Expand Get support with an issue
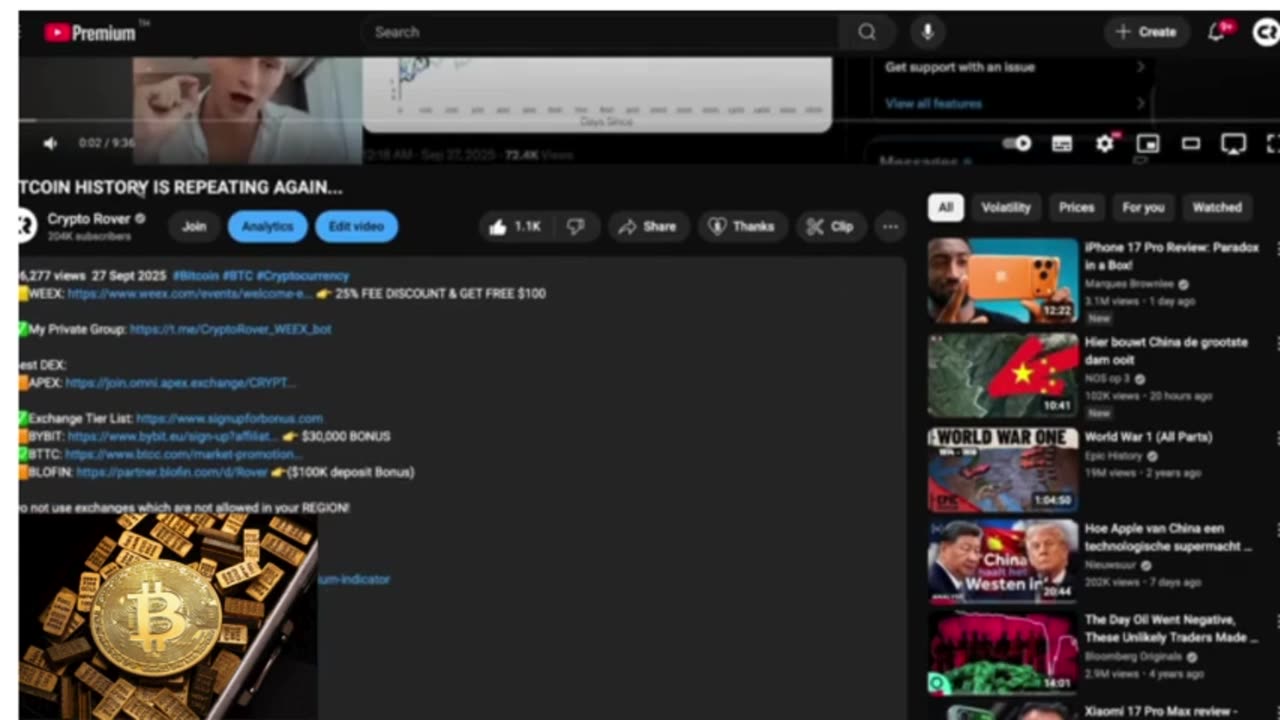Viewport: 1280px width, 720px height. click(x=1015, y=67)
